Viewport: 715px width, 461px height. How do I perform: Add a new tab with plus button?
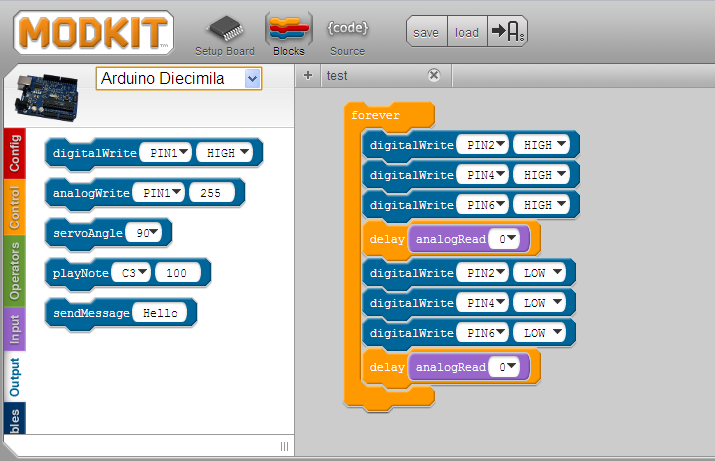(308, 75)
